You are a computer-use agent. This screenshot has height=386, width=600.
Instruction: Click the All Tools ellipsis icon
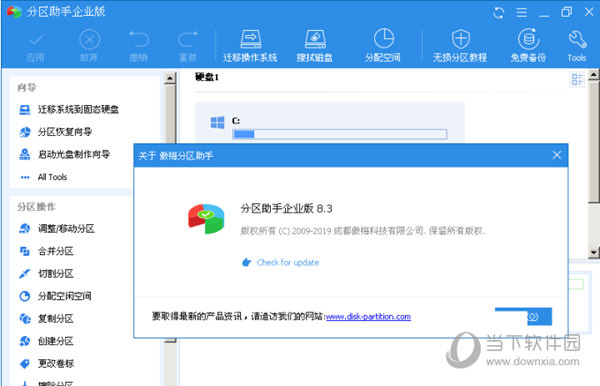click(x=25, y=177)
